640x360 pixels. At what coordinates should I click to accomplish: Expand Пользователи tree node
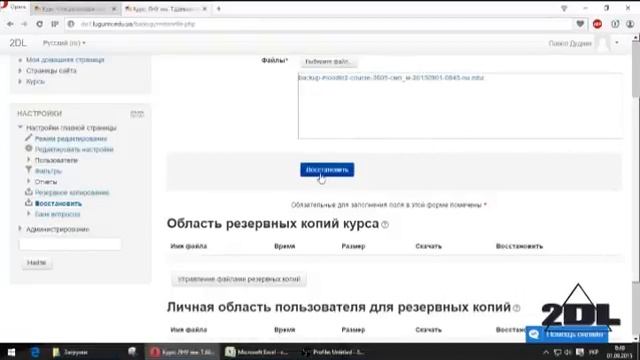pyautogui.click(x=29, y=160)
